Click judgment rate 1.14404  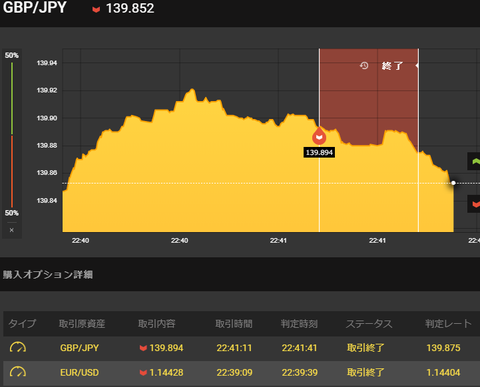443,372
